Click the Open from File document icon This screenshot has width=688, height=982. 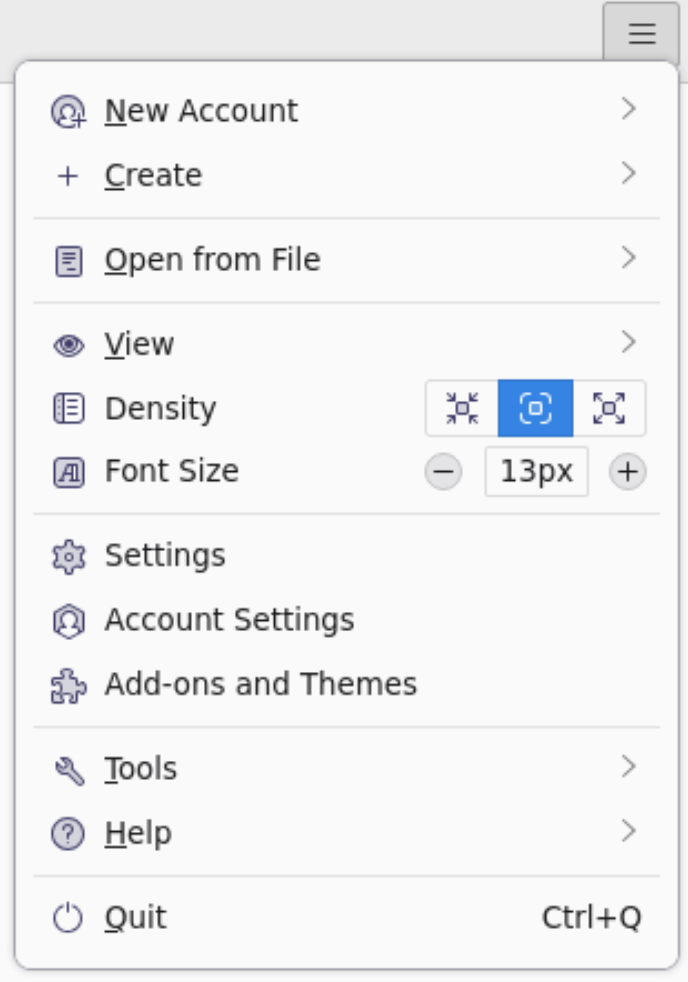[69, 261]
